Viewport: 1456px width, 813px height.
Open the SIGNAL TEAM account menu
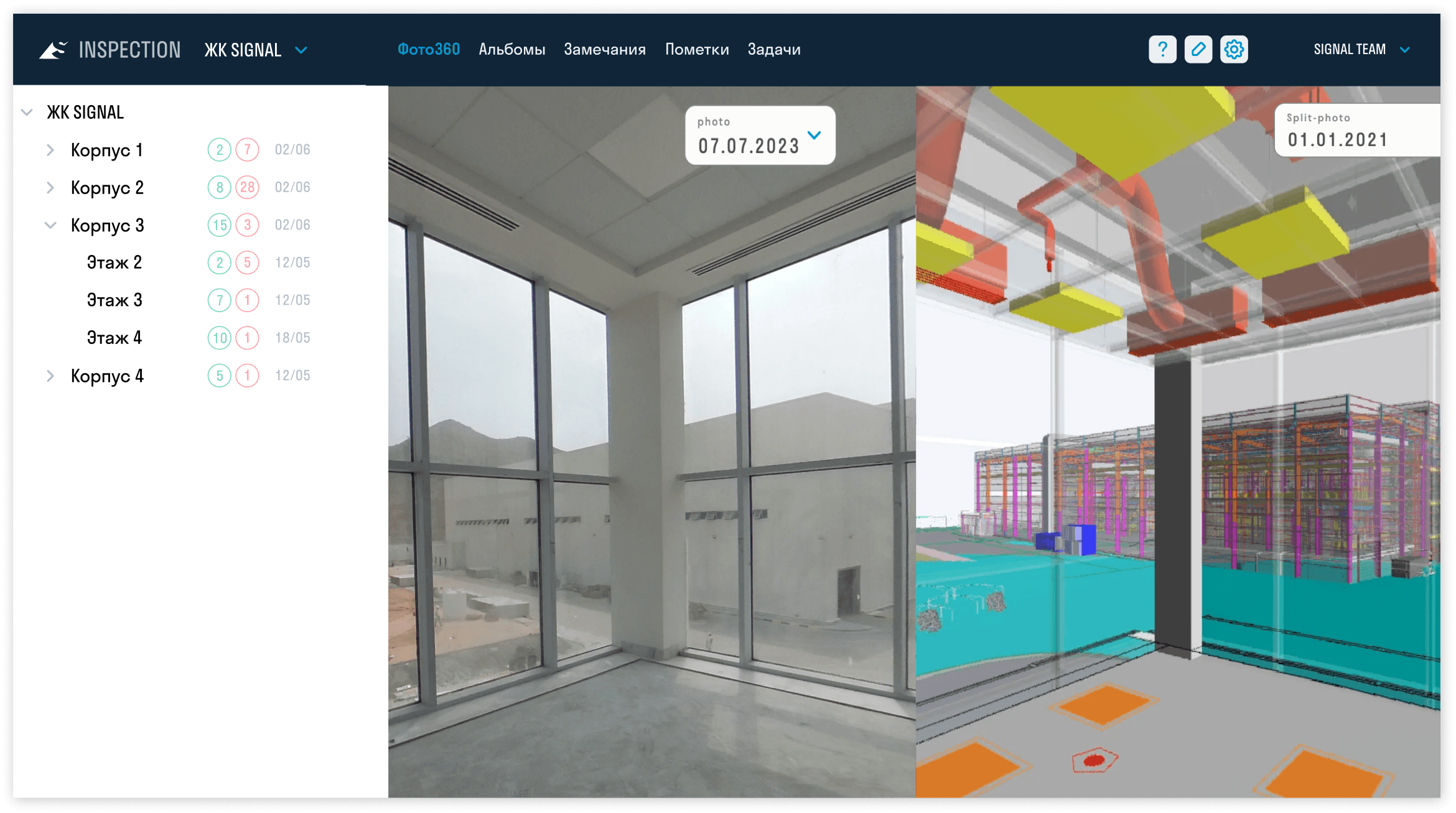pos(1404,50)
